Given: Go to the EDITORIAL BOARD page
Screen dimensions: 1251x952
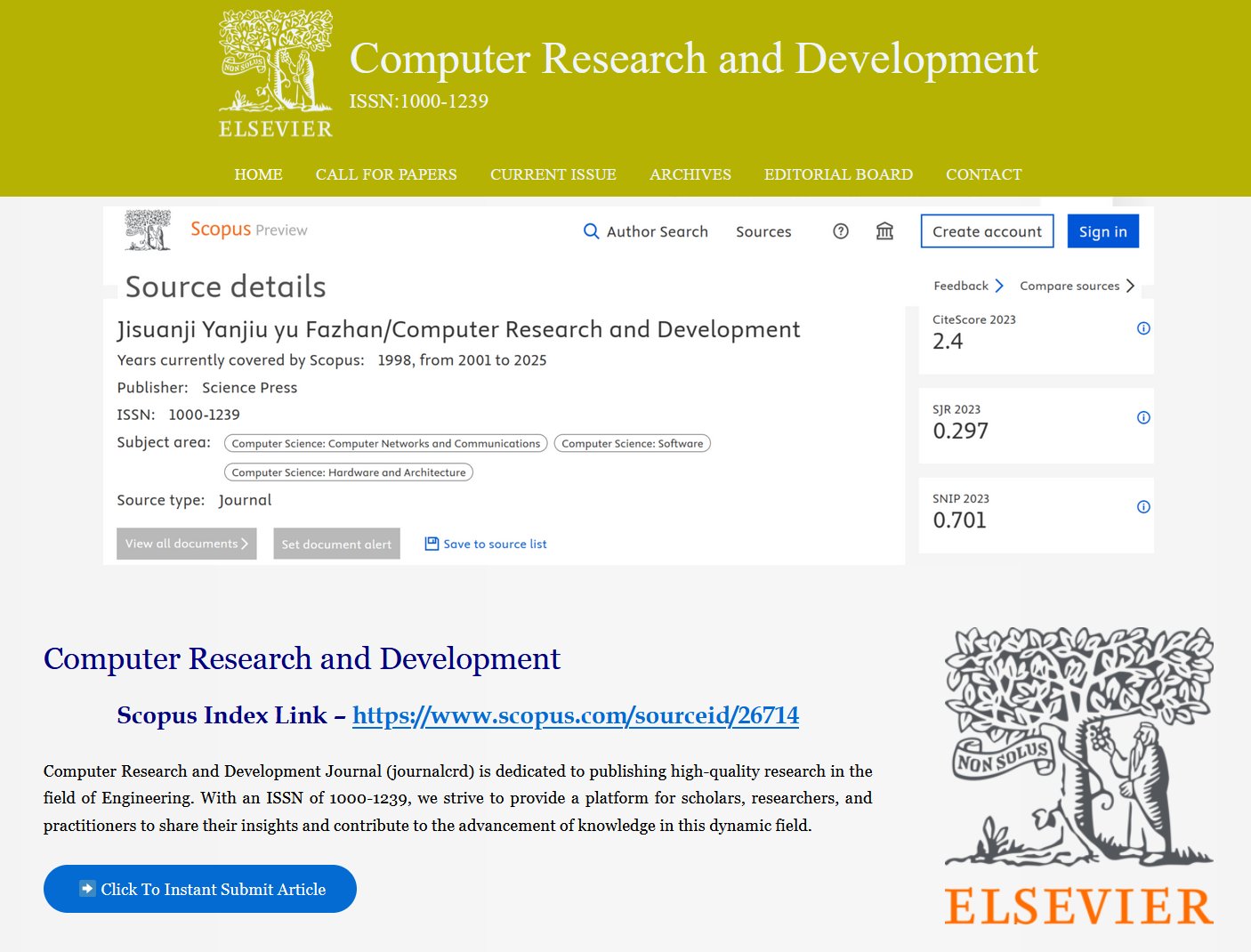Looking at the screenshot, I should [838, 174].
